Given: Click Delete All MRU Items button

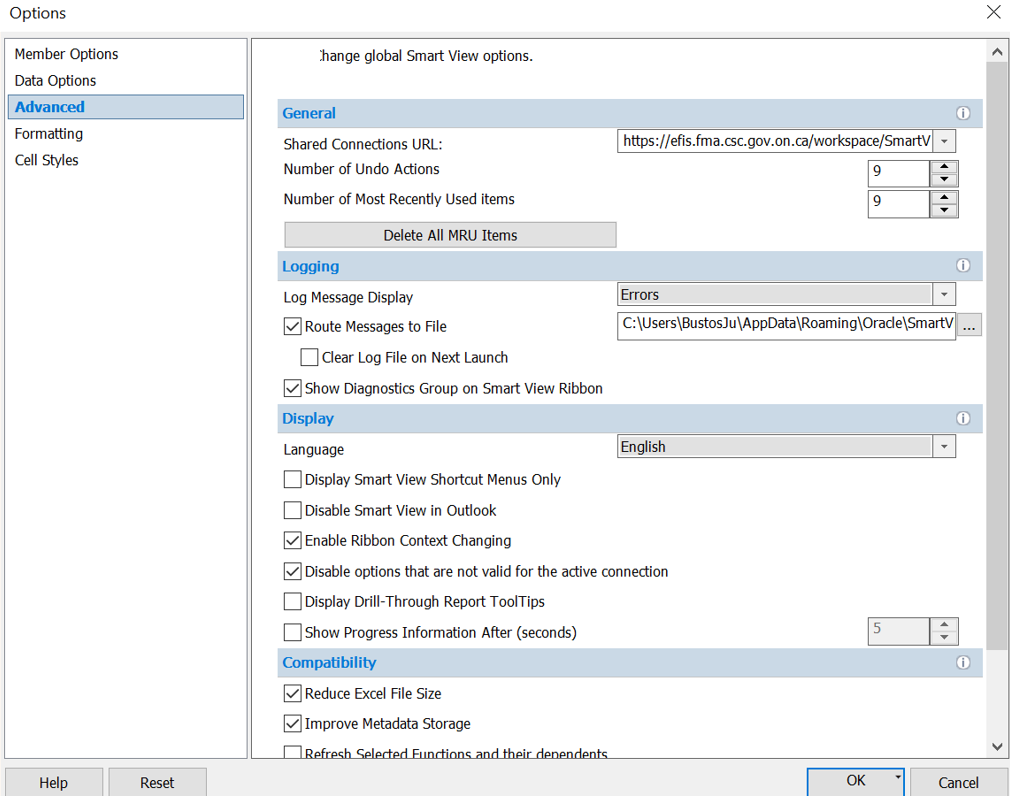Looking at the screenshot, I should tap(450, 235).
